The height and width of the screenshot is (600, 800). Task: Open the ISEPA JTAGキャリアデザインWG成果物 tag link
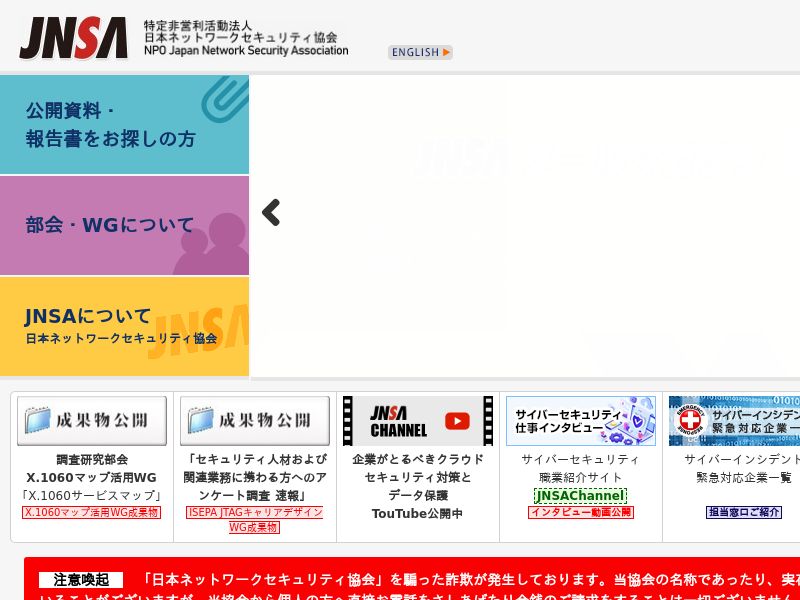coord(255,519)
